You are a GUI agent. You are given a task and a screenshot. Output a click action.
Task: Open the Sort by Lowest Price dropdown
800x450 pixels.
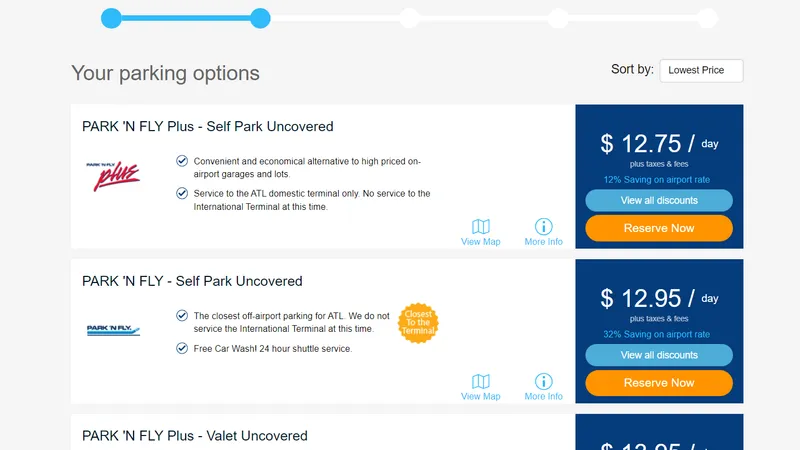pos(701,70)
